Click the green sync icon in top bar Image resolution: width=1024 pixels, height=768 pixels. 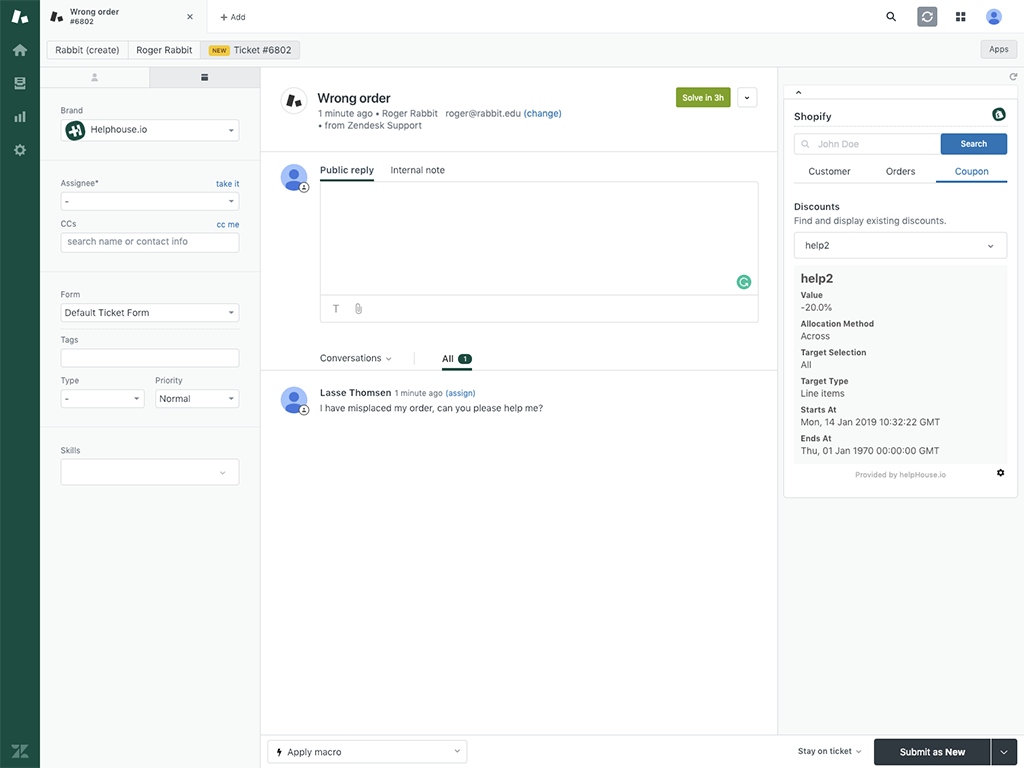pyautogui.click(x=926, y=16)
